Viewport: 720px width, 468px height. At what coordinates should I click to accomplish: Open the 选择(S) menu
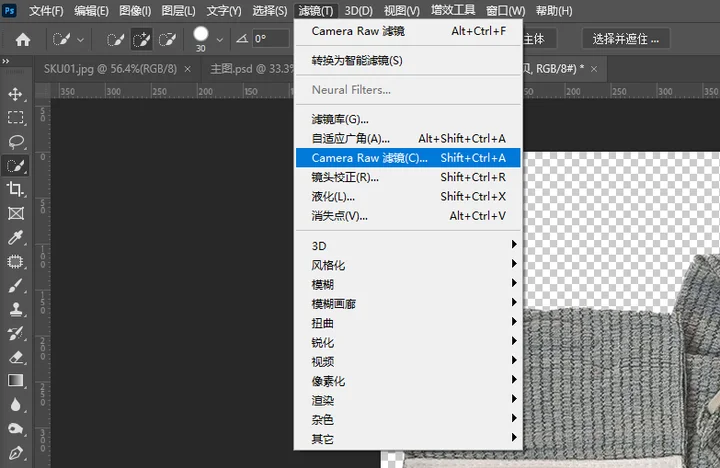pyautogui.click(x=270, y=11)
